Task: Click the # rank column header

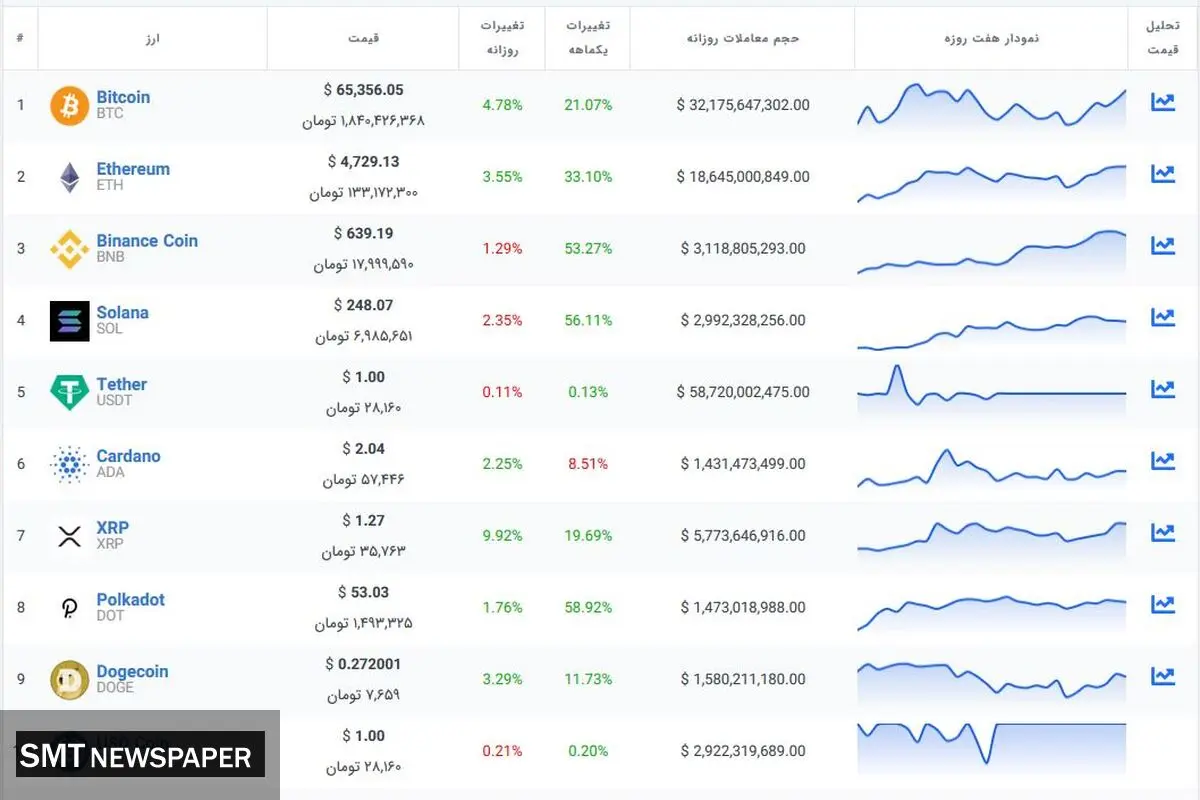Action: point(20,38)
